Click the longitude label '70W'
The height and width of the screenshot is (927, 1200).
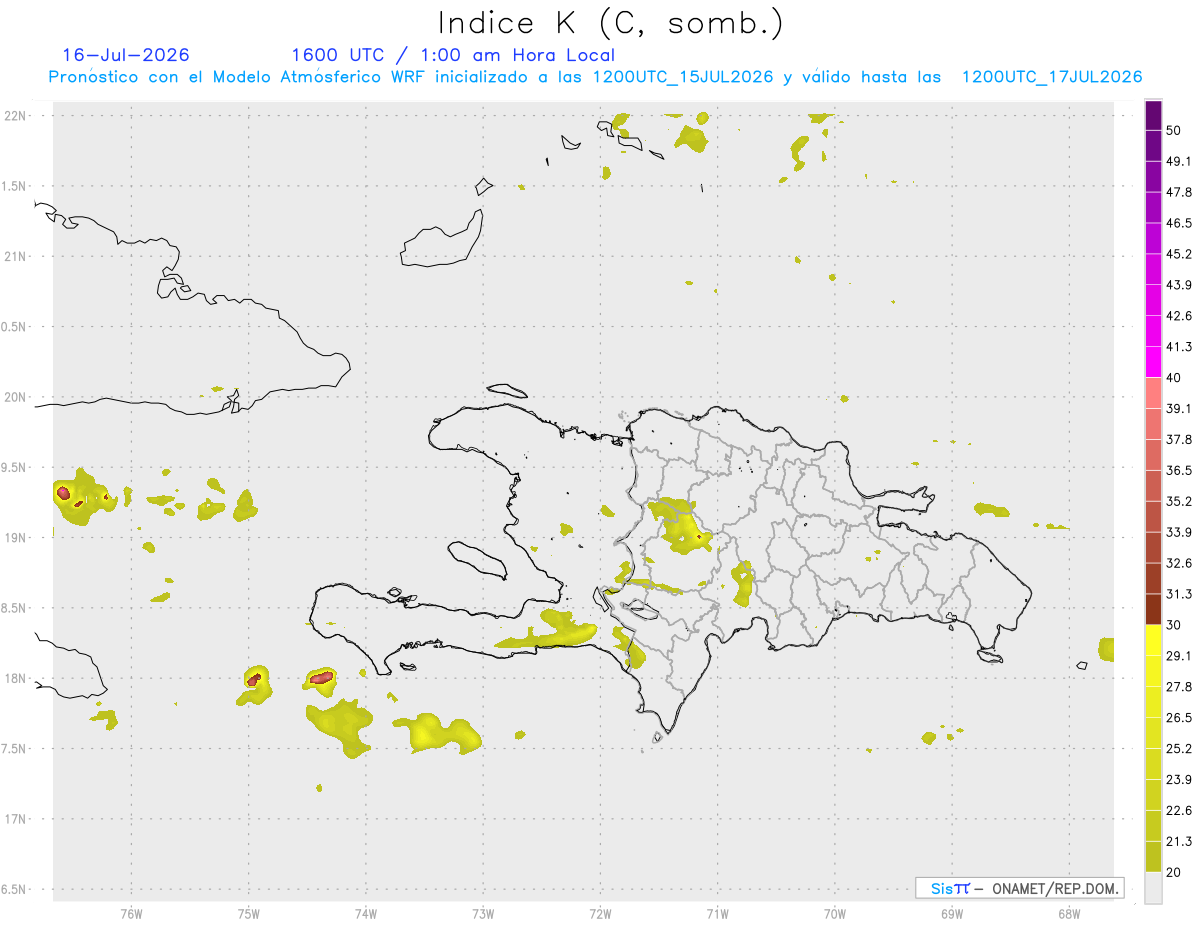(834, 914)
